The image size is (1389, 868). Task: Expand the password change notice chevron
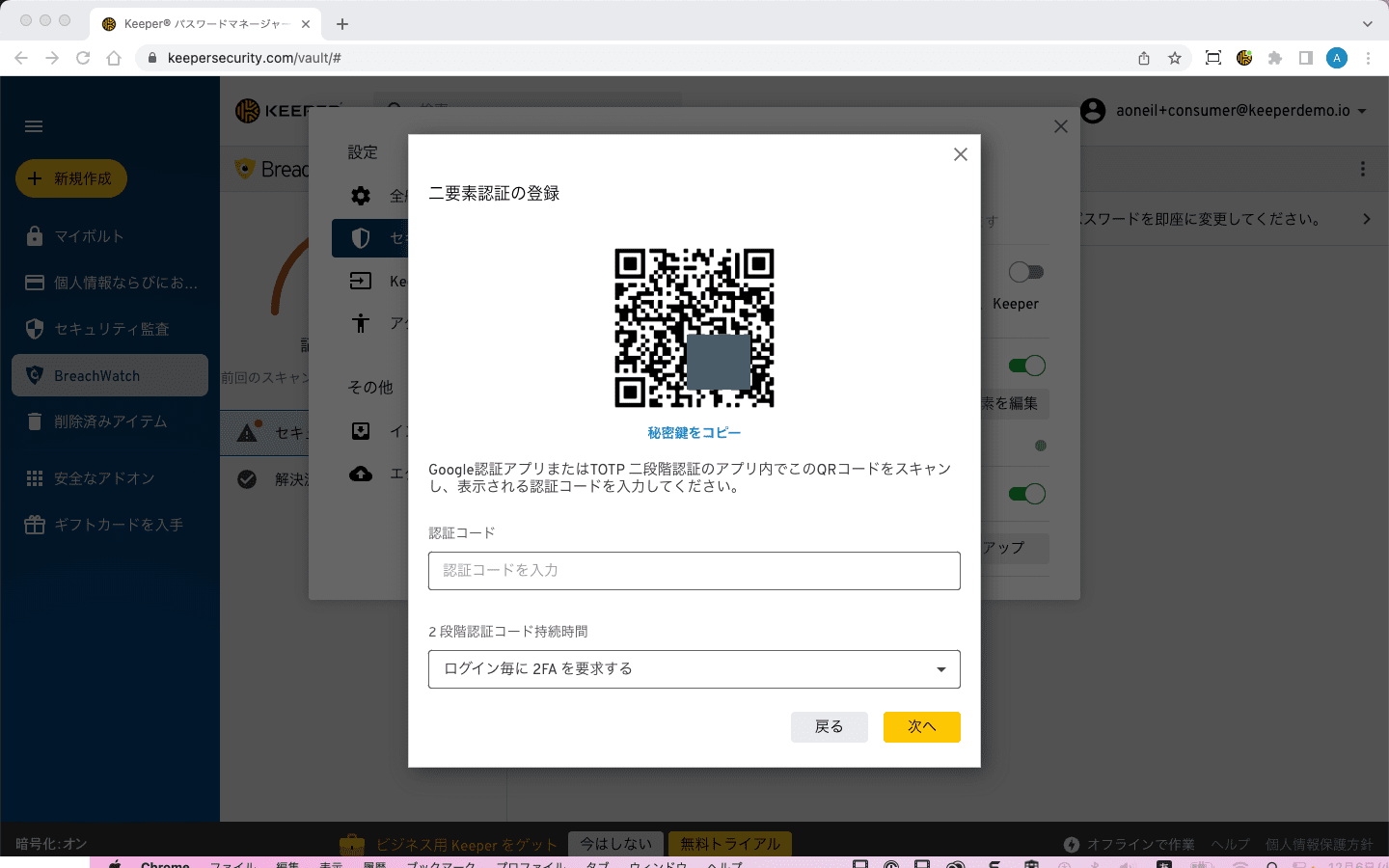[1366, 219]
